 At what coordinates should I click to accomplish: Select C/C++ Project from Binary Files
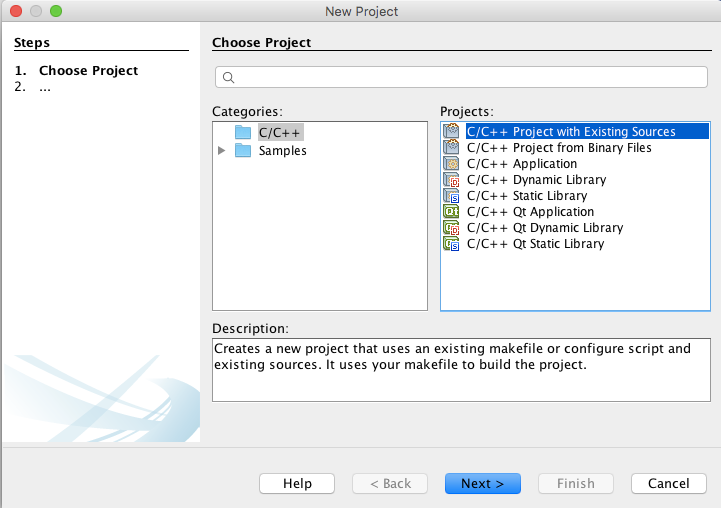[559, 148]
